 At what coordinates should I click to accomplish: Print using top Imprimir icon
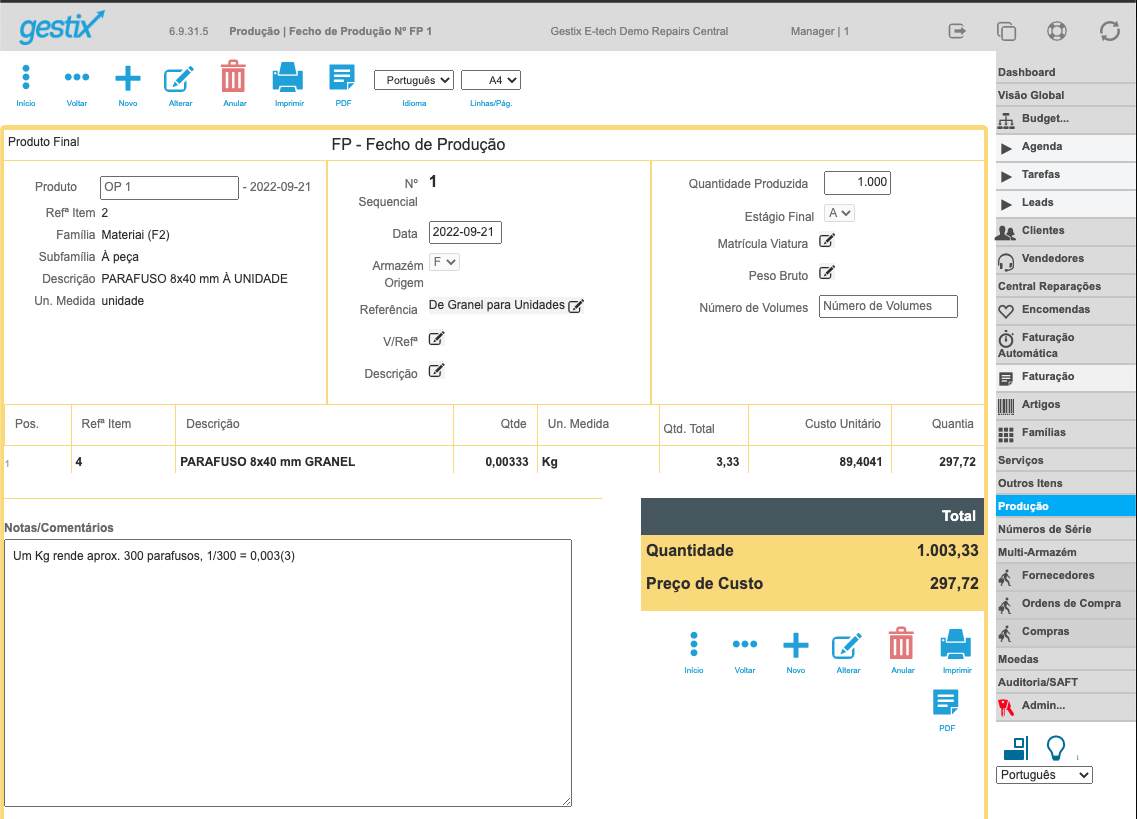[288, 77]
